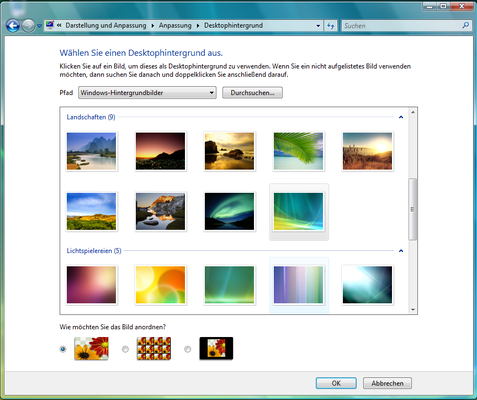
Task: Open the address bar history dropdown arrow
Action: 318,26
